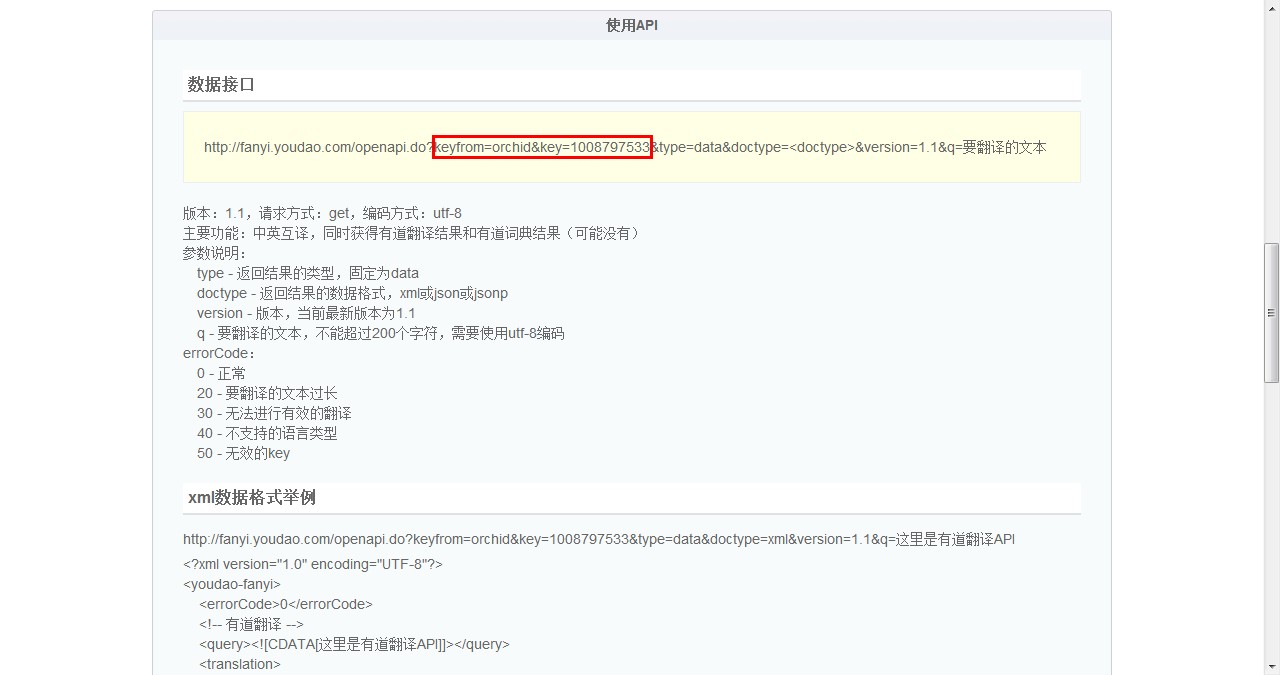Click the API URL in yellow box
Viewport: 1280px width, 675px height.
pyautogui.click(x=625, y=147)
